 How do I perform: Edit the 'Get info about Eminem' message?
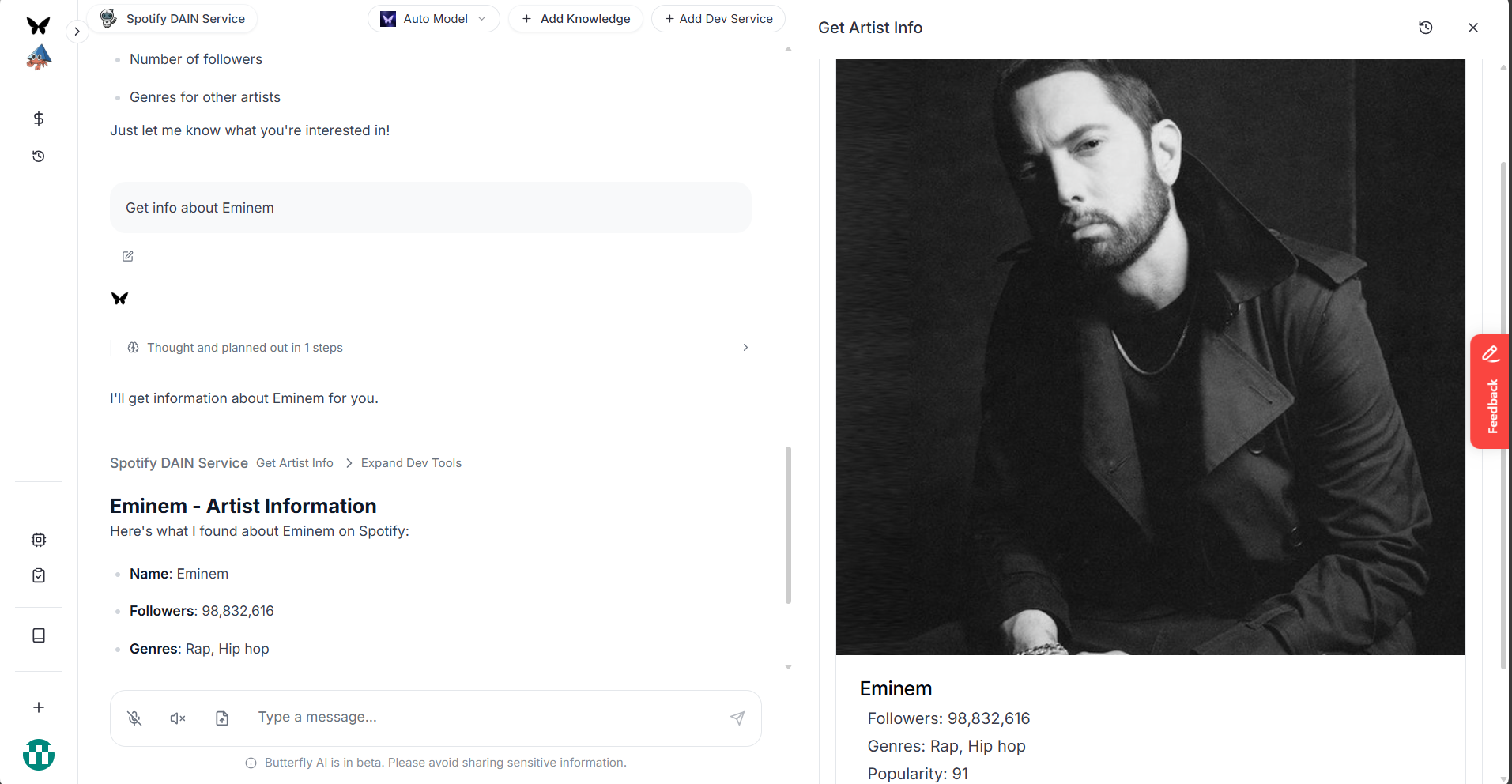tap(128, 256)
